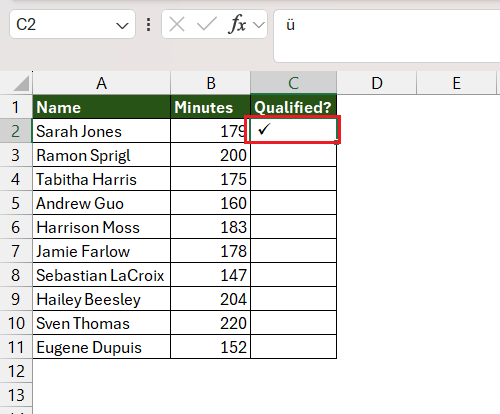Image resolution: width=500 pixels, height=414 pixels.
Task: Select the Qualified? header cell
Action: [x=293, y=107]
